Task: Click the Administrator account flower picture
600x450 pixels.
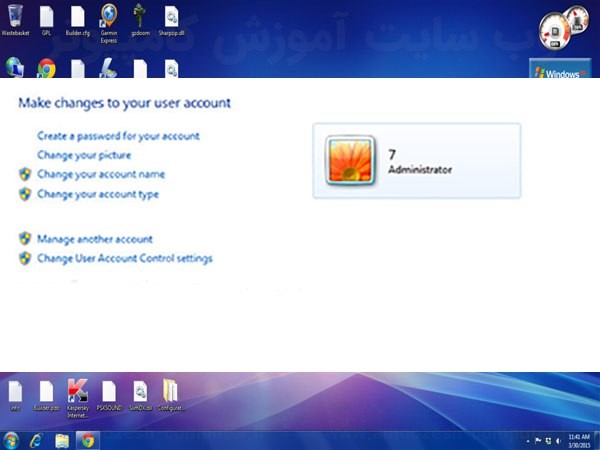Action: [x=350, y=161]
